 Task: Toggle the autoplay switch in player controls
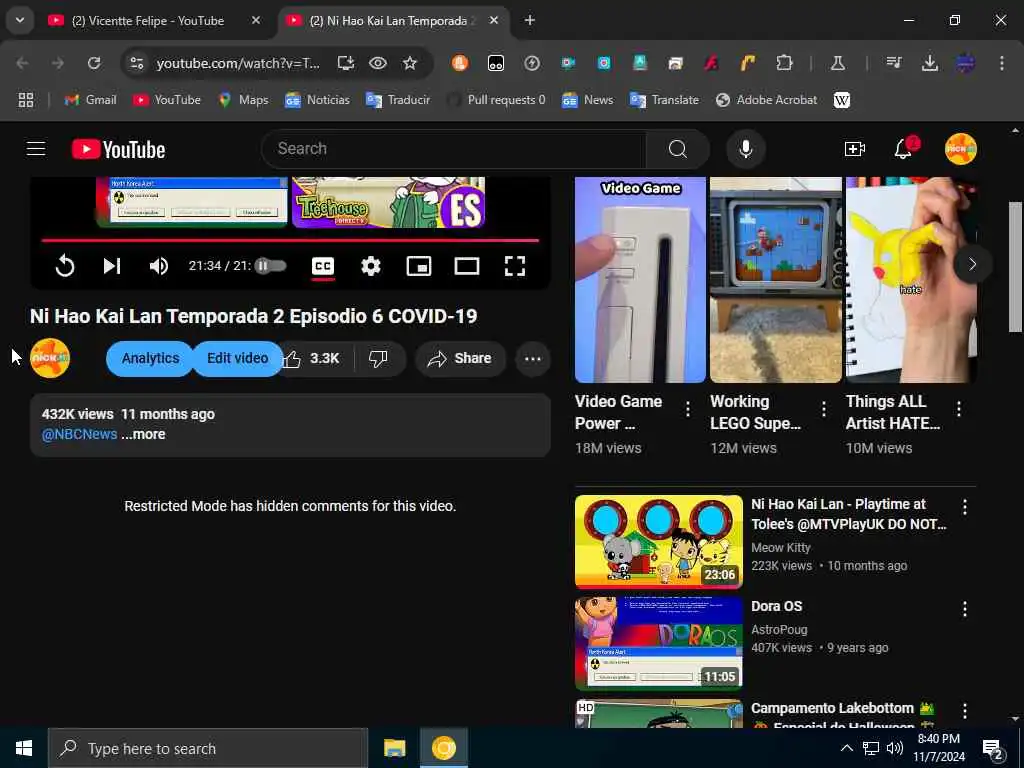click(x=270, y=266)
